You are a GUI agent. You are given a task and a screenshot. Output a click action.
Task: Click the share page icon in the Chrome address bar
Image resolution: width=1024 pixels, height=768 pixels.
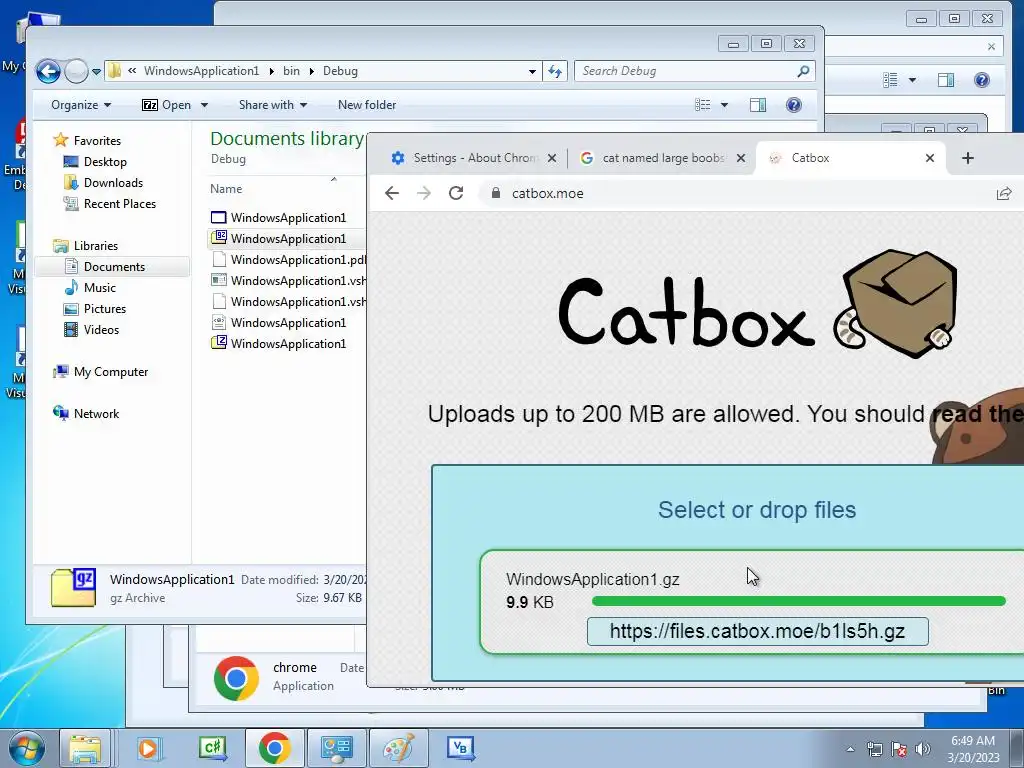pos(1004,193)
